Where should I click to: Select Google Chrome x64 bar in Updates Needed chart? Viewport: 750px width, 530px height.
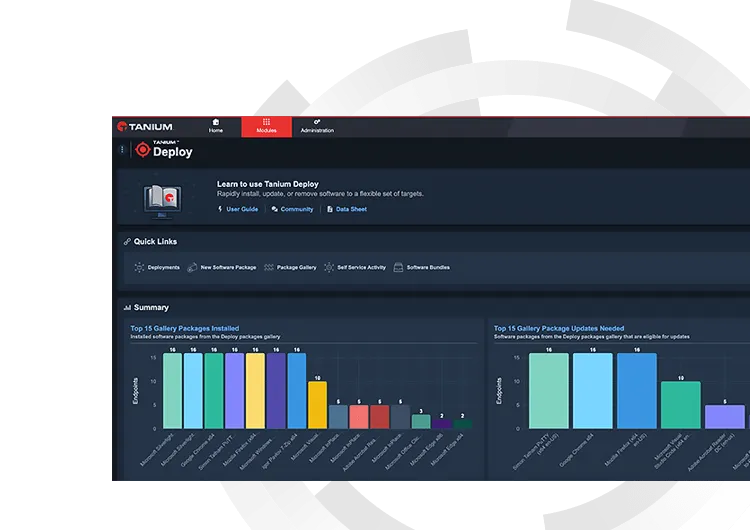[x=593, y=391]
